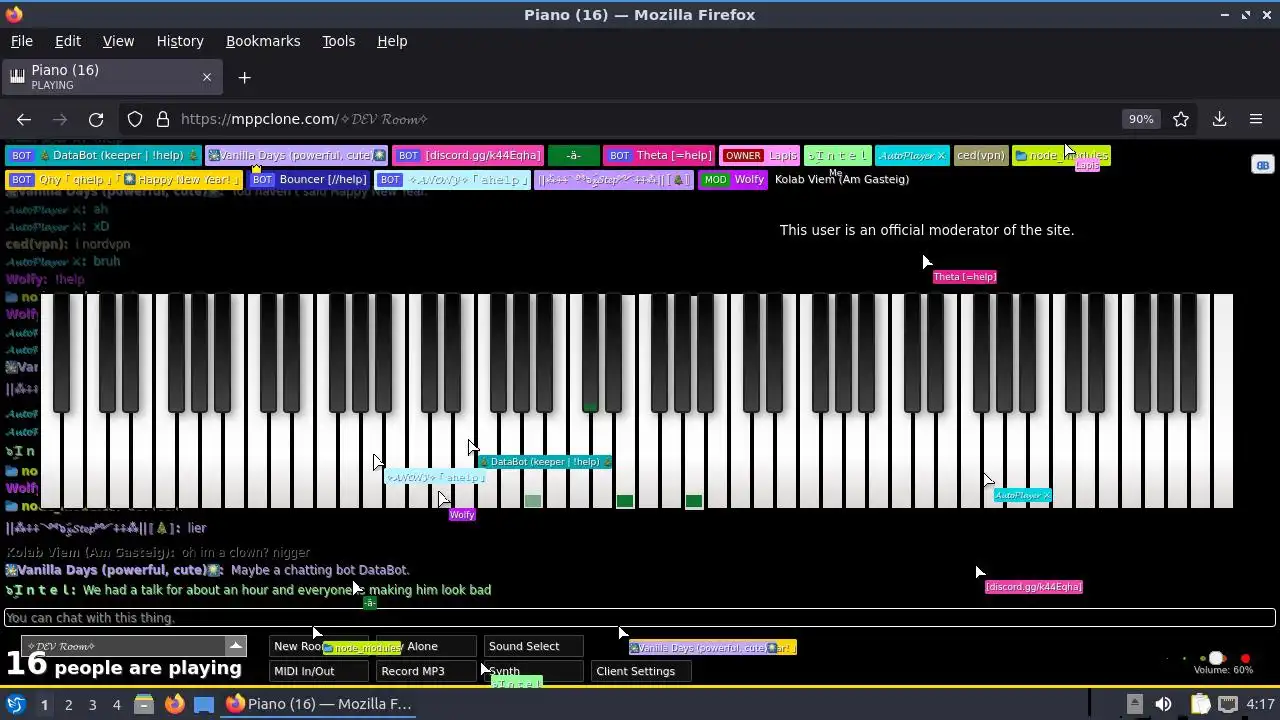
Task: Click the mppclone.com address bar
Action: point(640,119)
